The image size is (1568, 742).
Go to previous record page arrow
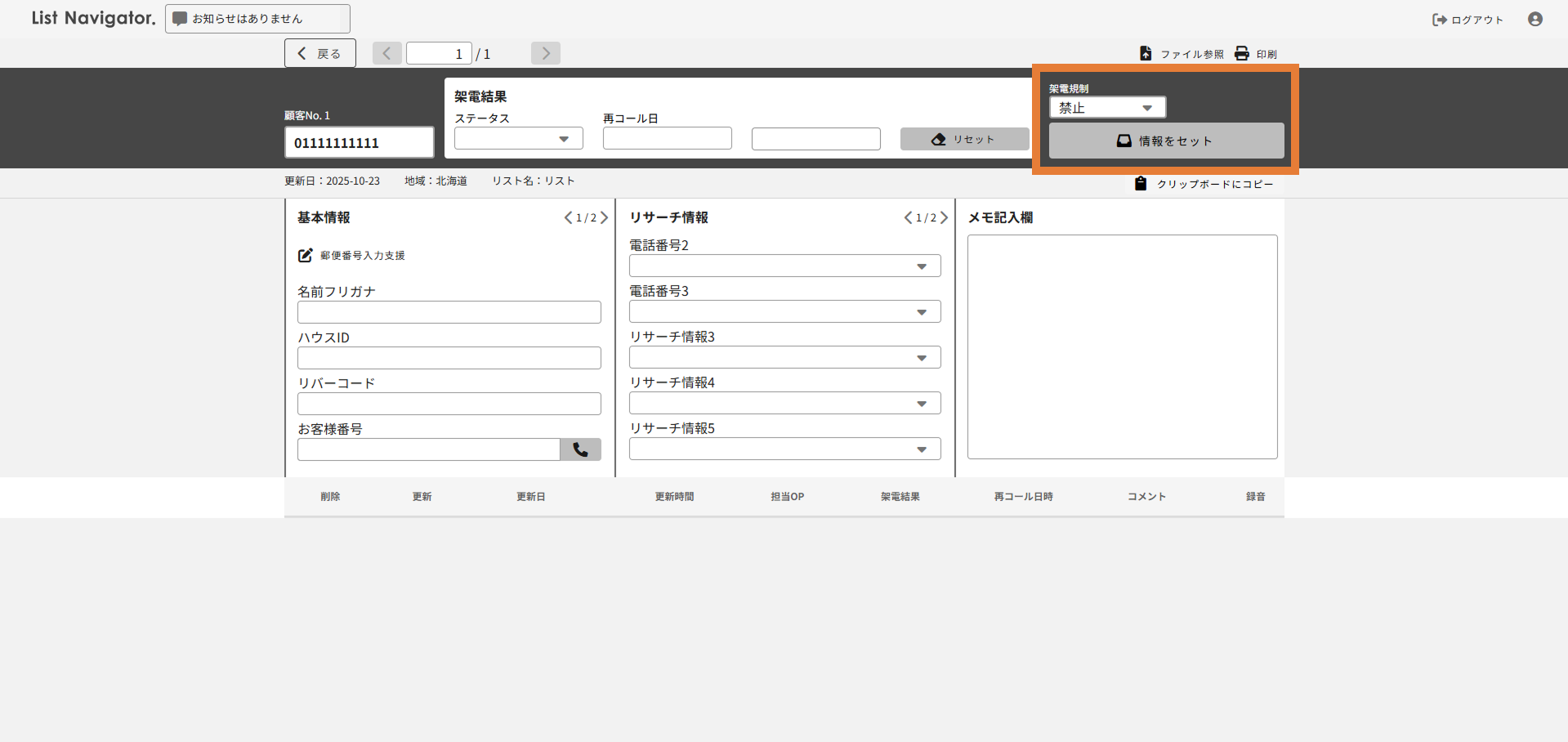(386, 53)
